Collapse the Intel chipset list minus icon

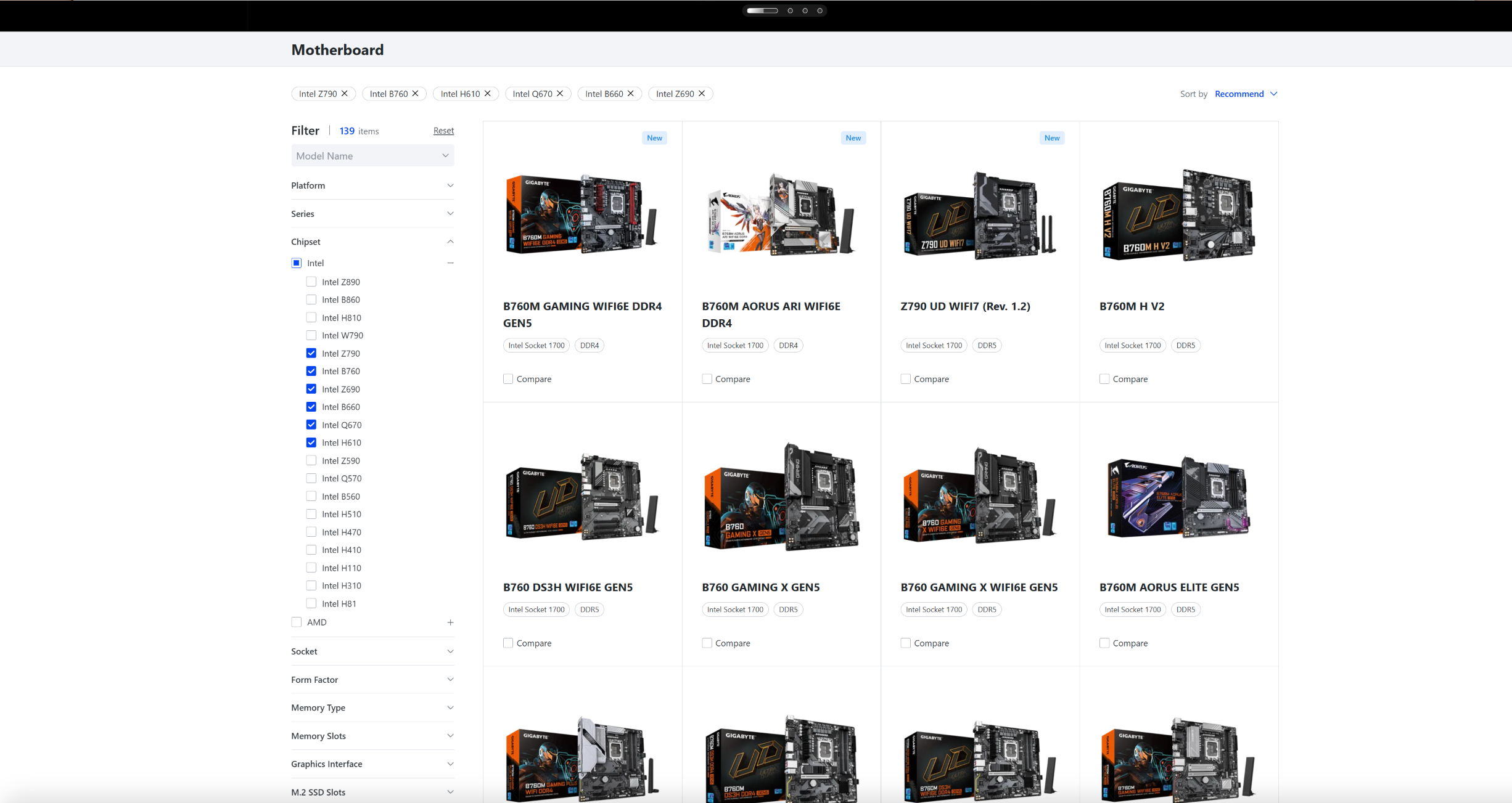(x=450, y=263)
